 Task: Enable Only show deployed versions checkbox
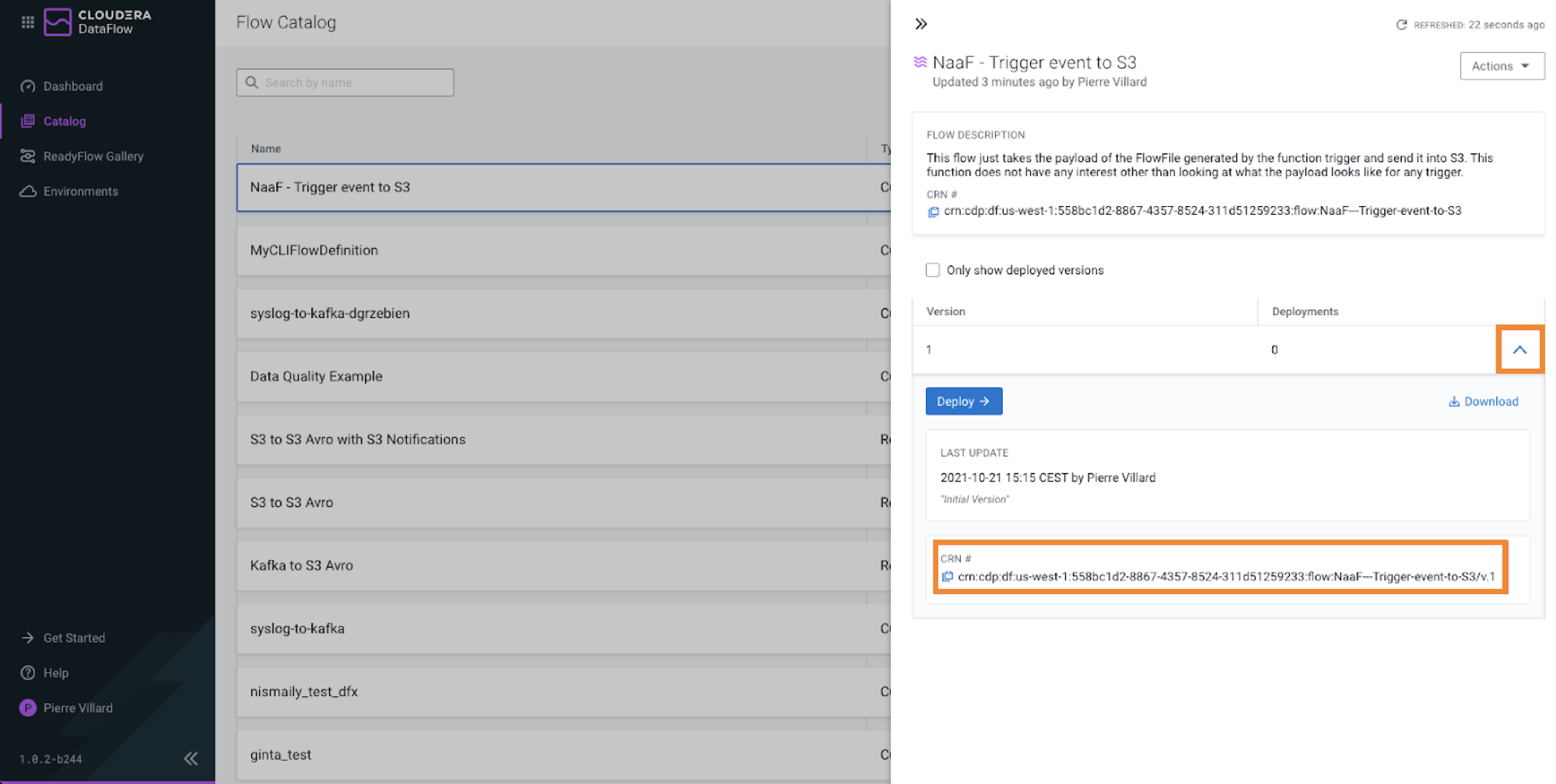tap(933, 270)
